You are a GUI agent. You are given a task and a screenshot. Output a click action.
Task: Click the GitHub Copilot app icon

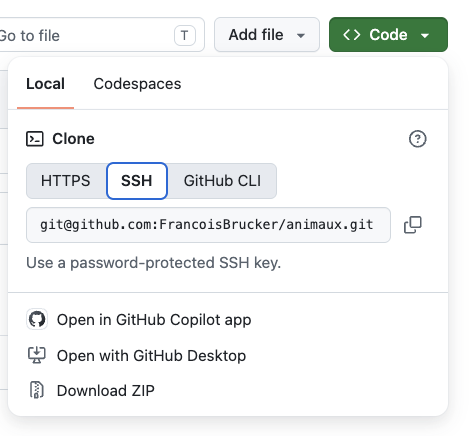coord(37,320)
